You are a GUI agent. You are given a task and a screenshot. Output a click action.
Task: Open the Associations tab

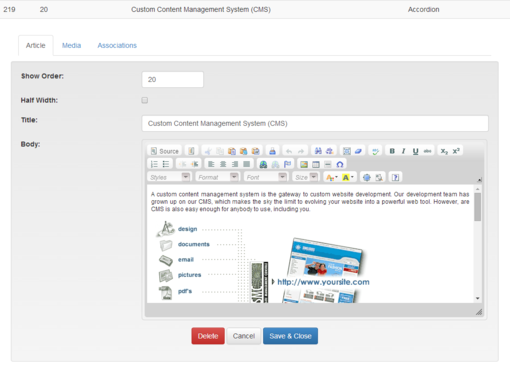117,45
